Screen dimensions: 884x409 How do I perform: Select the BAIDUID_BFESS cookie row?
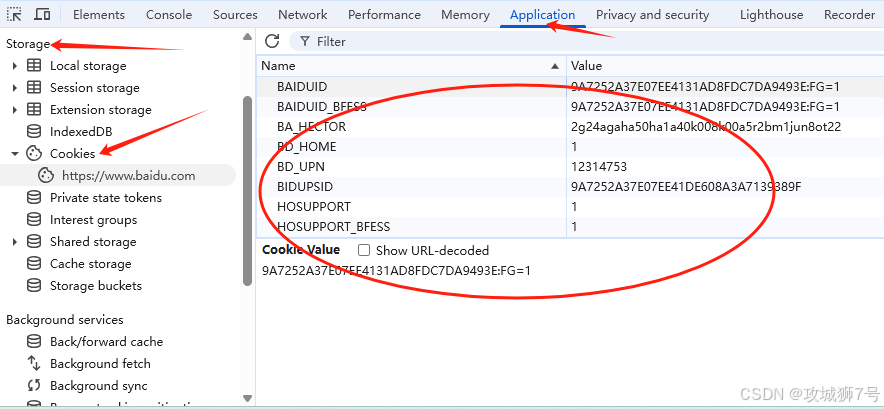click(x=570, y=107)
